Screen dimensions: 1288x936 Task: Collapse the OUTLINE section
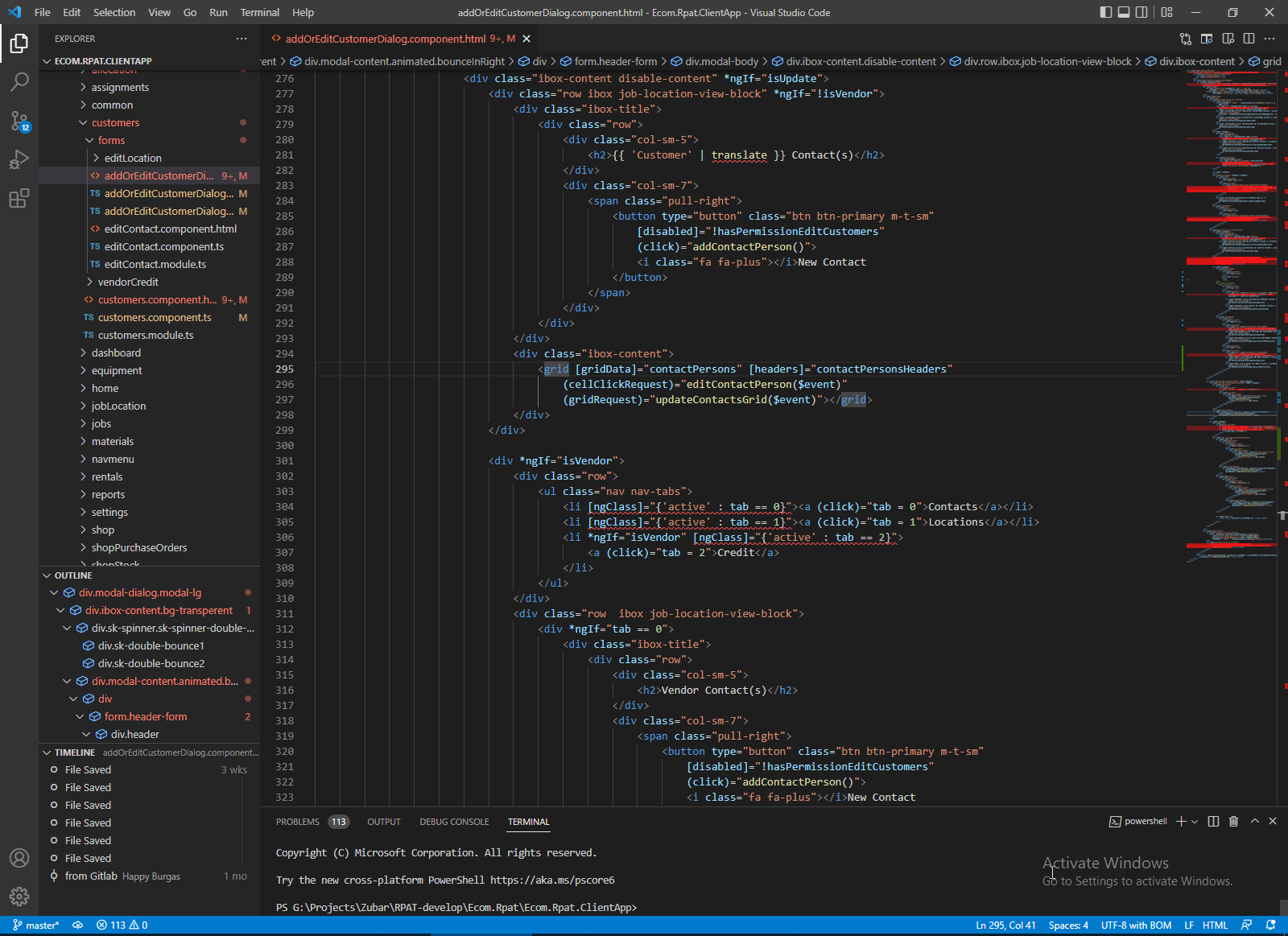point(72,575)
